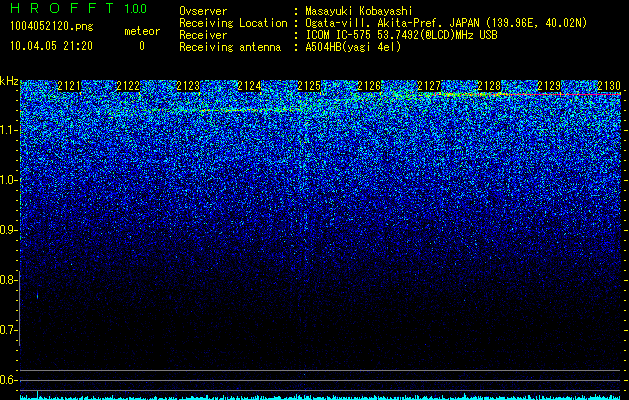Click the 2128 time marker
The height and width of the screenshot is (400, 629).
pos(489,86)
